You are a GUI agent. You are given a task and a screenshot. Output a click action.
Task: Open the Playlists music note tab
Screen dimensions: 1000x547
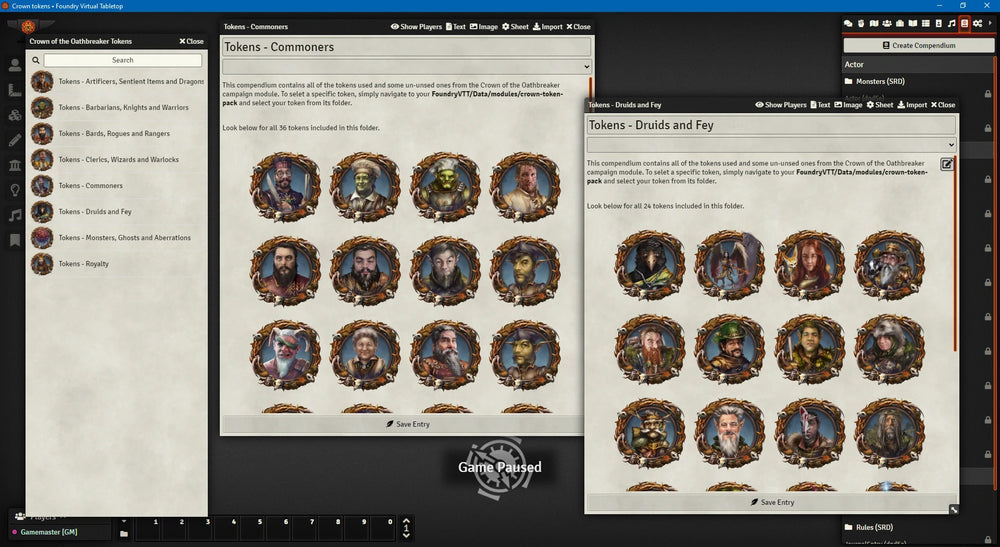[x=951, y=23]
